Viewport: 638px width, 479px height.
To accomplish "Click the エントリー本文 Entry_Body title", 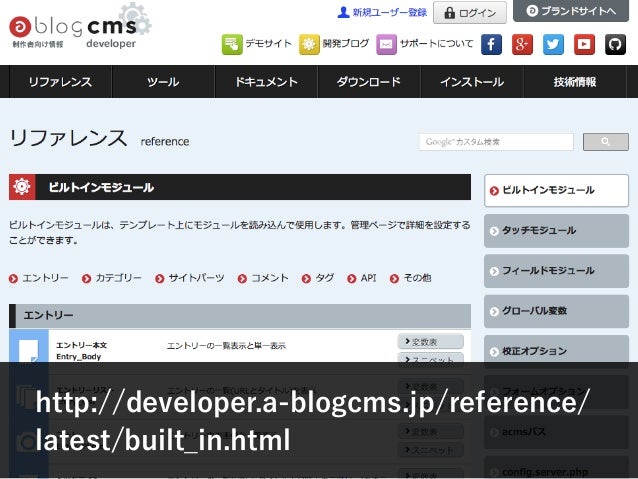I will 81,351.
